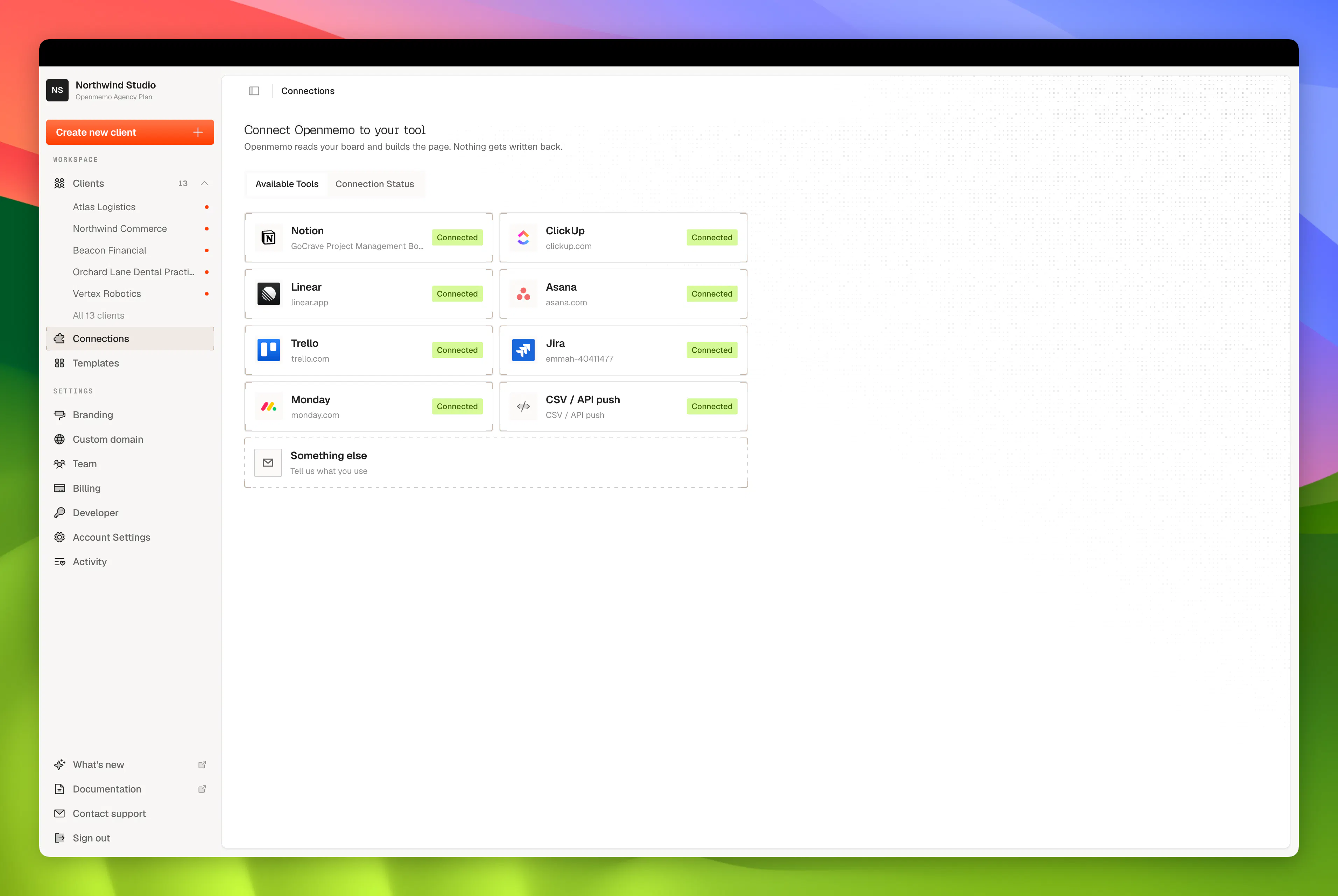Click the Clients people icon
Image resolution: width=1338 pixels, height=896 pixels.
(x=59, y=183)
